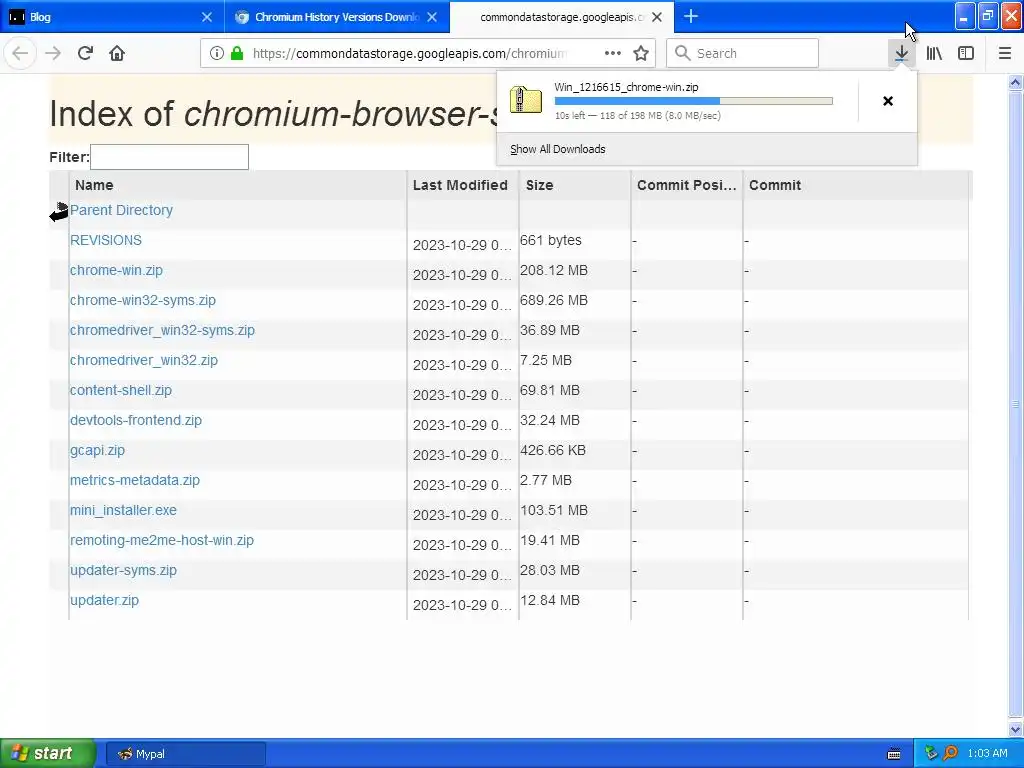Switch to the Blog tab
This screenshot has height=768, width=1024.
[112, 17]
